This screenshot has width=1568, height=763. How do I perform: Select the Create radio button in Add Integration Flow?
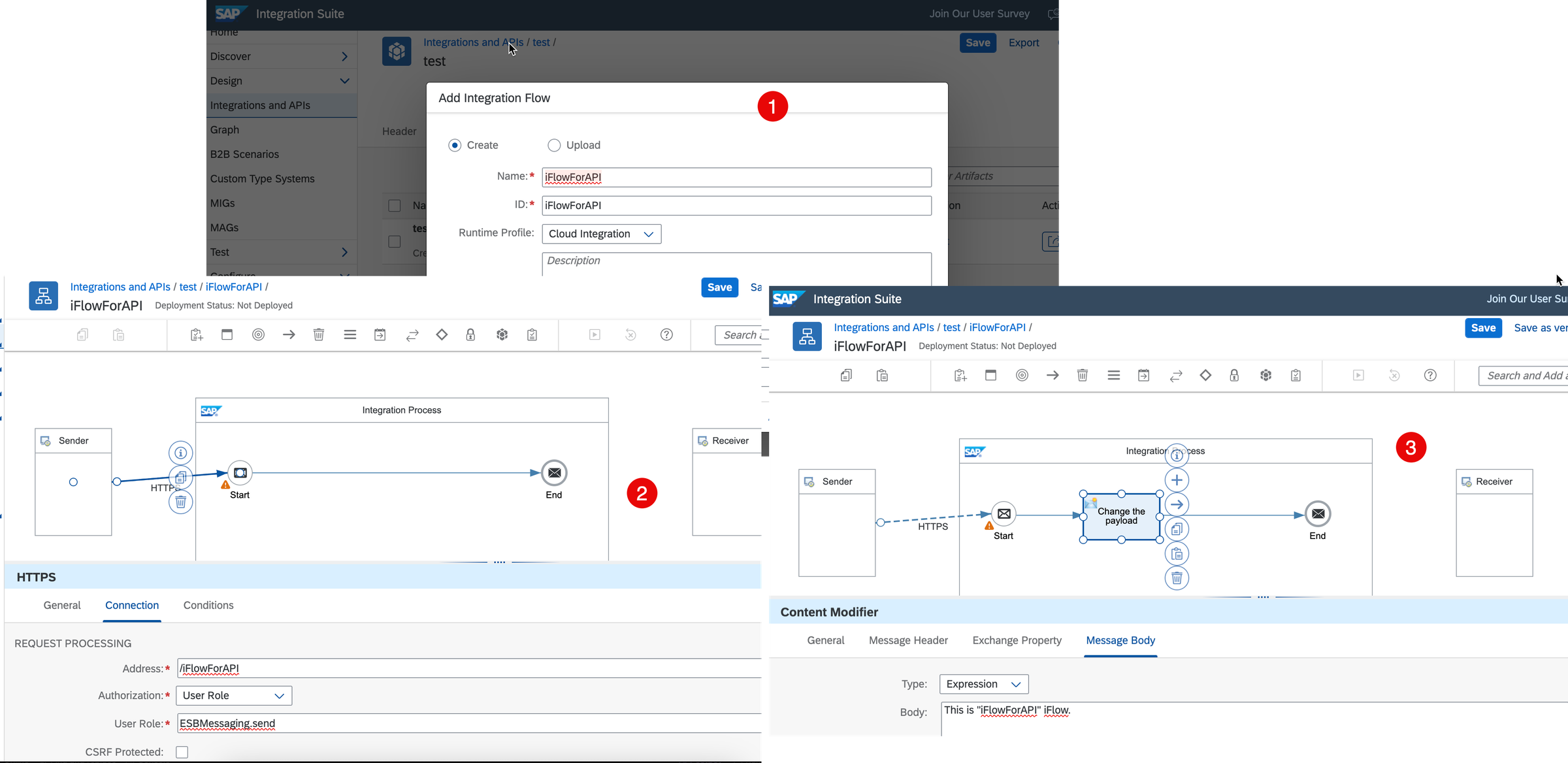(454, 145)
